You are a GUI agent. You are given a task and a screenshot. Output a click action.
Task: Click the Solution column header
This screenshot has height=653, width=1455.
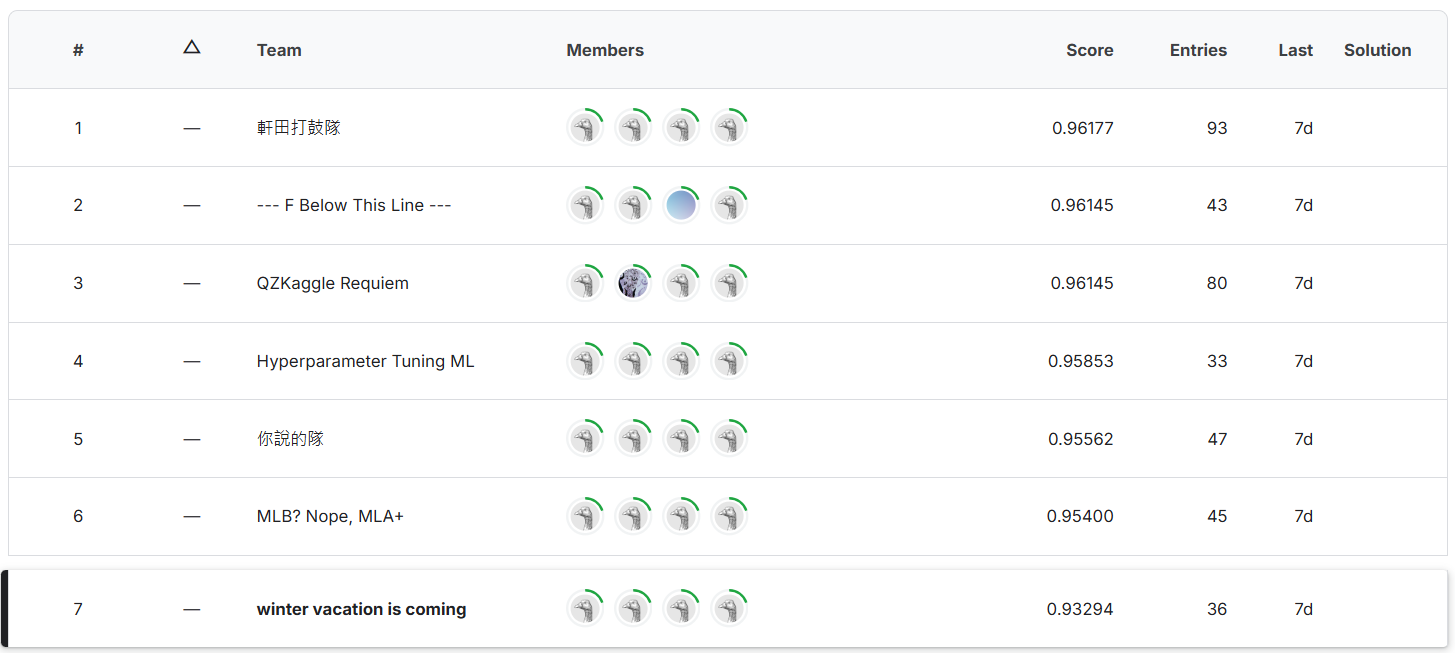[1377, 50]
